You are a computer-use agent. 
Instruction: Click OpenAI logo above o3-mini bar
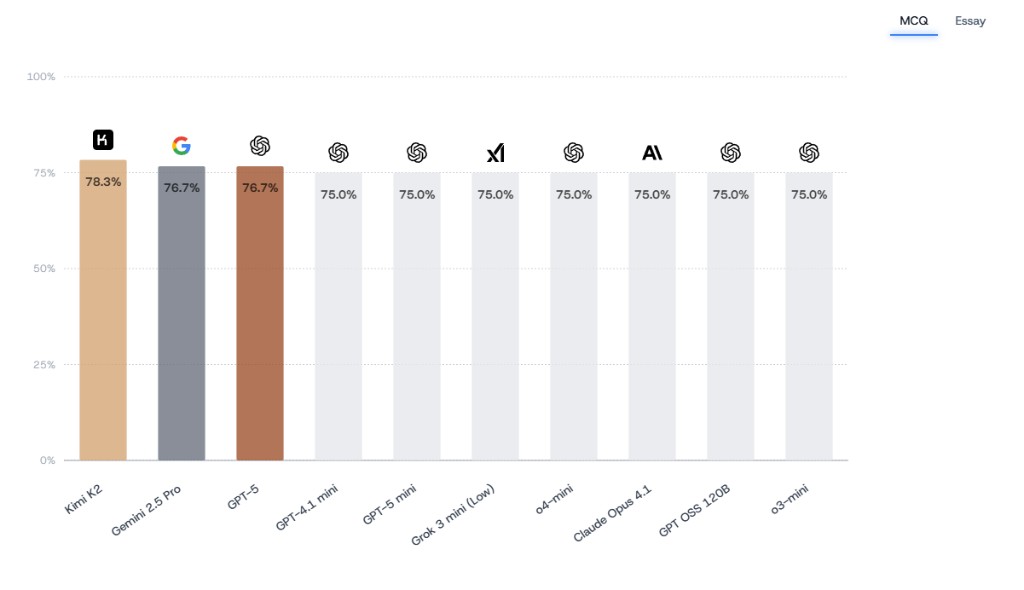(x=809, y=153)
